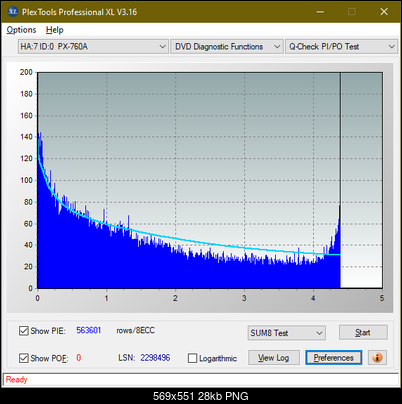Click the rows/8ECC label
Screen dimensions: 402x404
(x=135, y=330)
